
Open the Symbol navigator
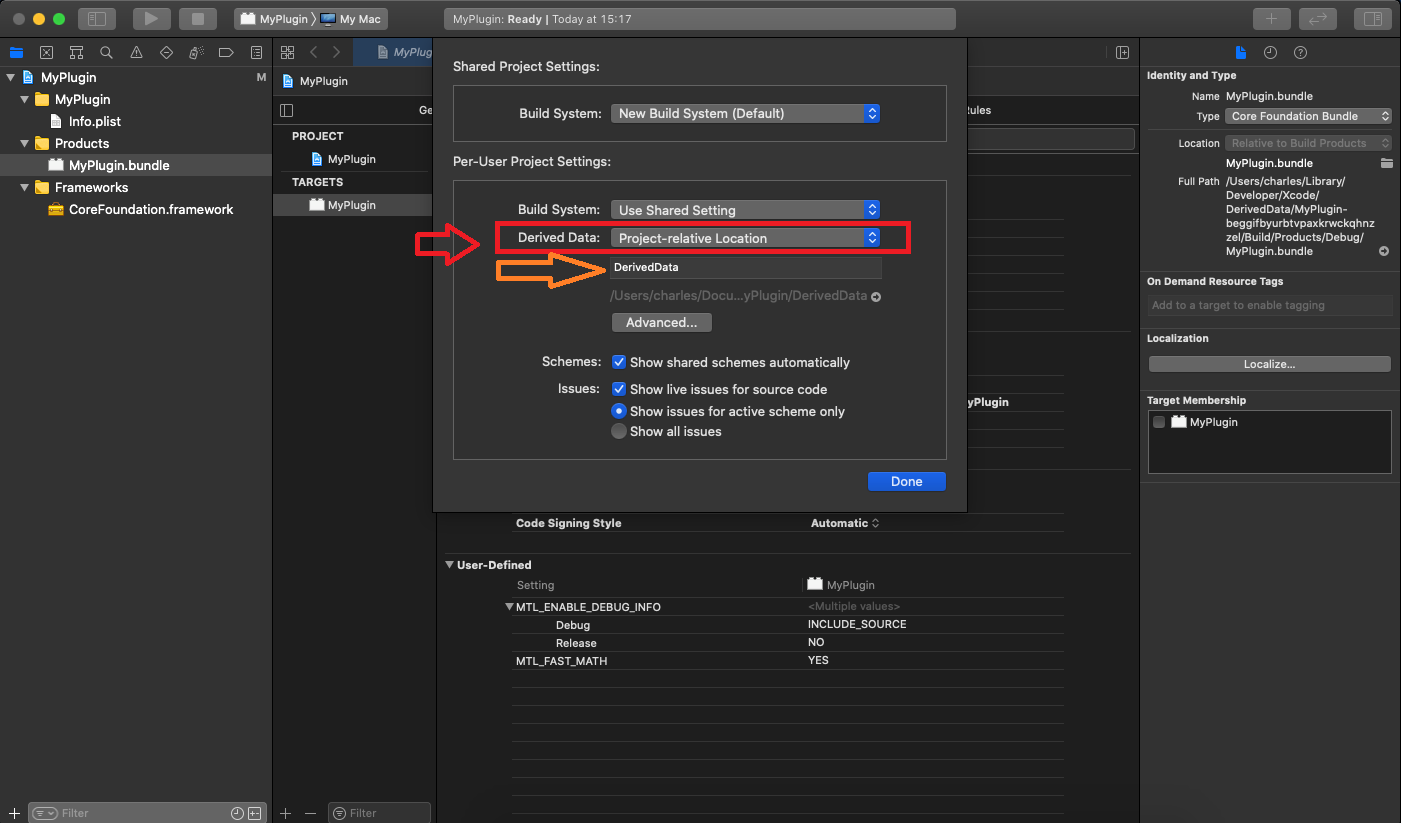coord(76,52)
